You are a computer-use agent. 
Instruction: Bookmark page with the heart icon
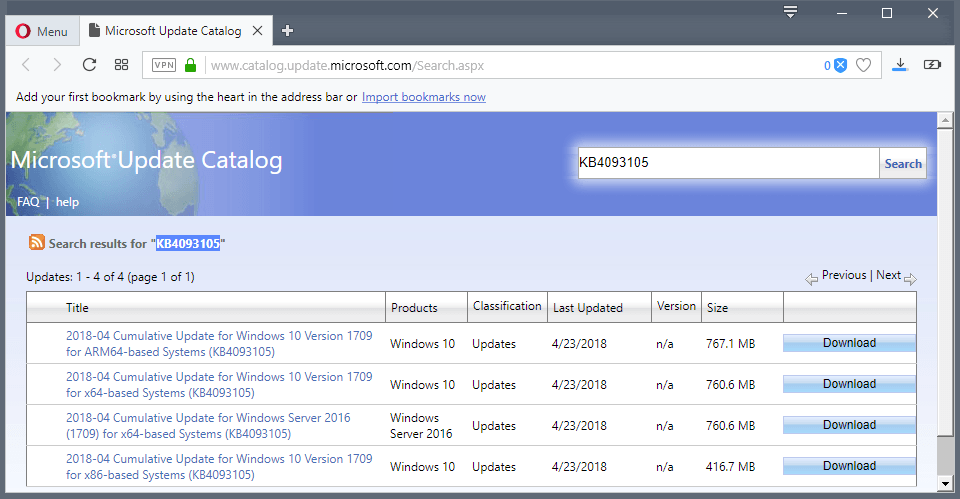click(863, 65)
